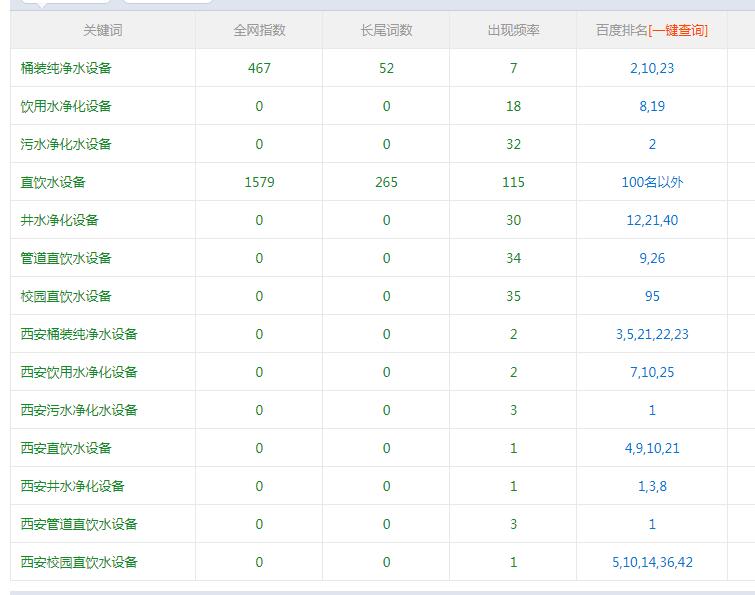The height and width of the screenshot is (595, 755).
Task: Click ranking value 12,21,40
Action: [652, 220]
